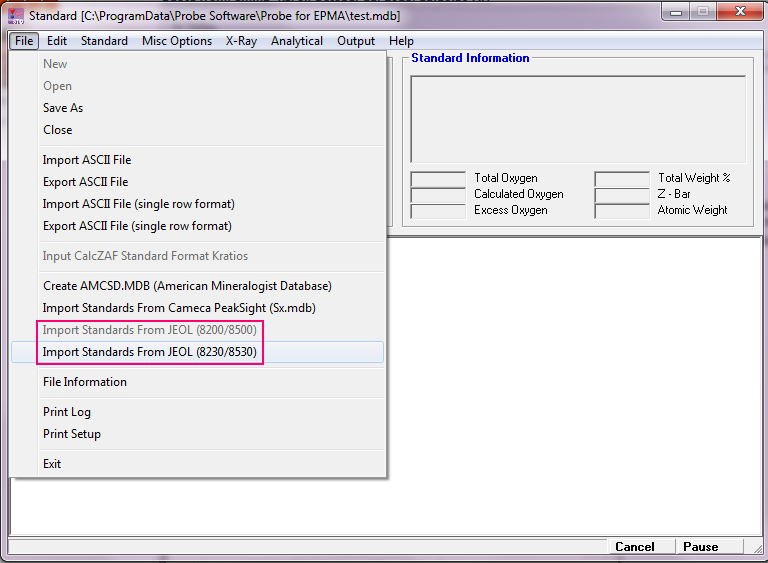Open the Output menu

coord(356,41)
